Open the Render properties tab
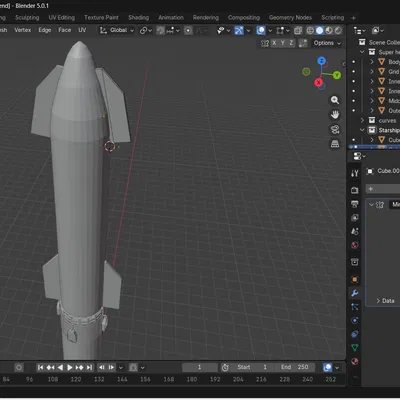 pos(355,190)
